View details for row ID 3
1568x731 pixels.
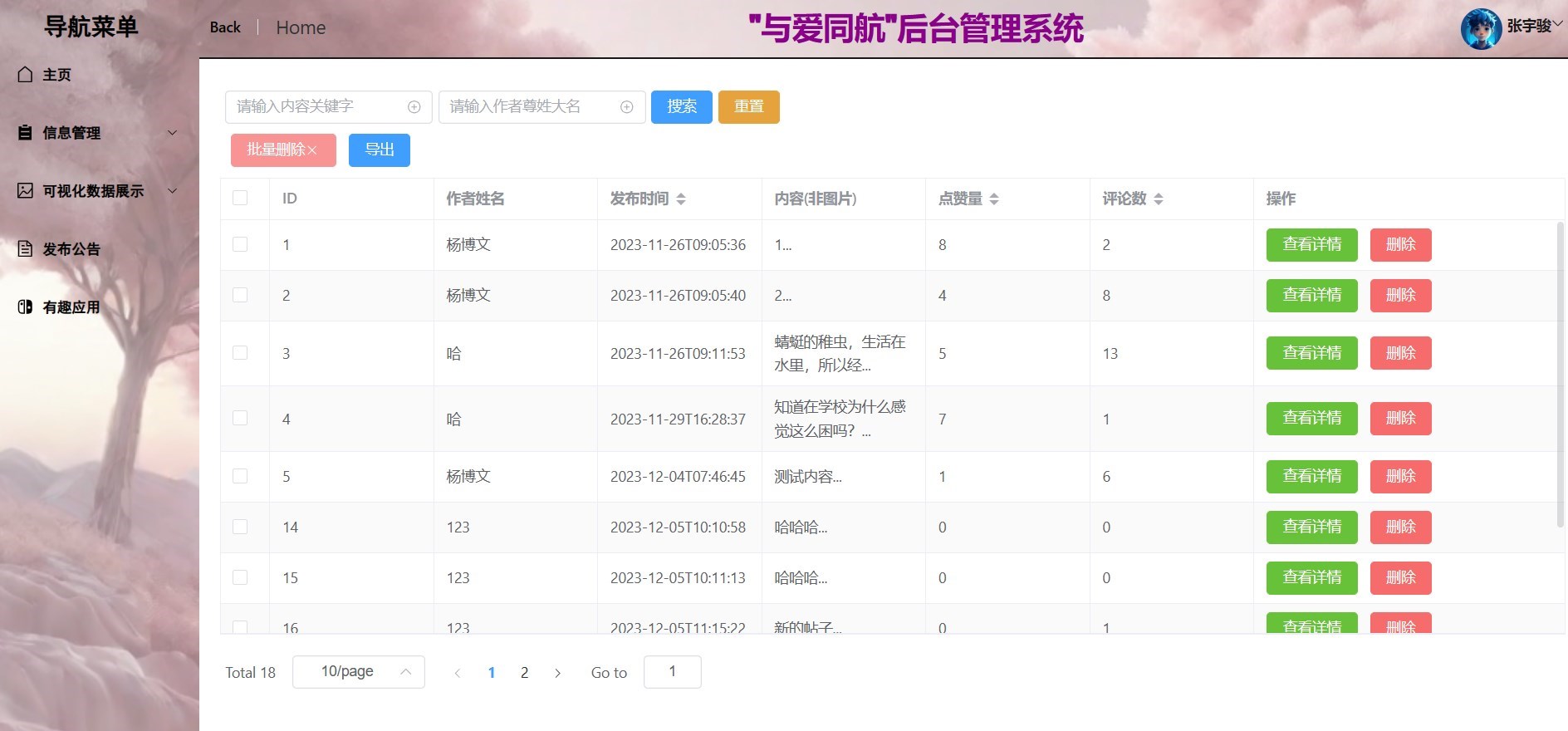[x=1312, y=353]
